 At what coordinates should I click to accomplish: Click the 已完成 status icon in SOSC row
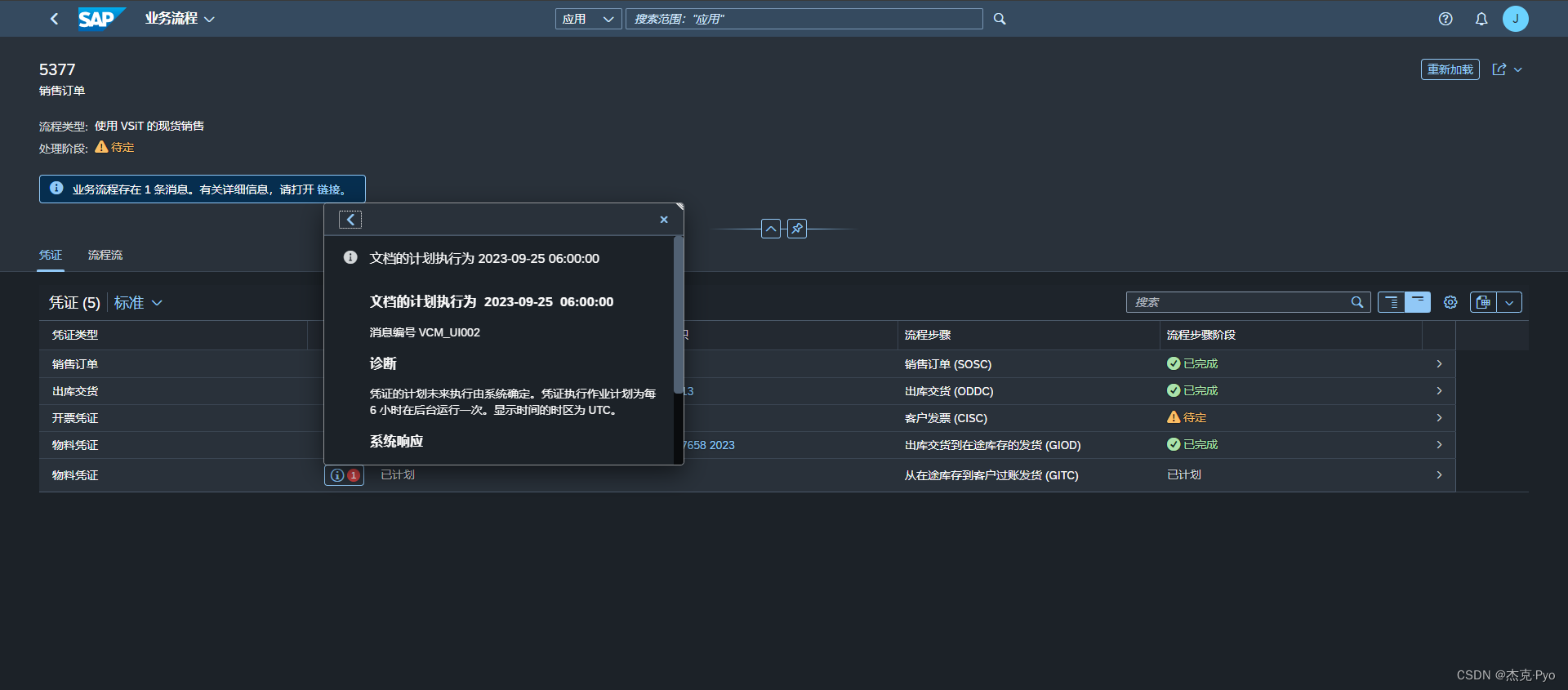[x=1174, y=363]
